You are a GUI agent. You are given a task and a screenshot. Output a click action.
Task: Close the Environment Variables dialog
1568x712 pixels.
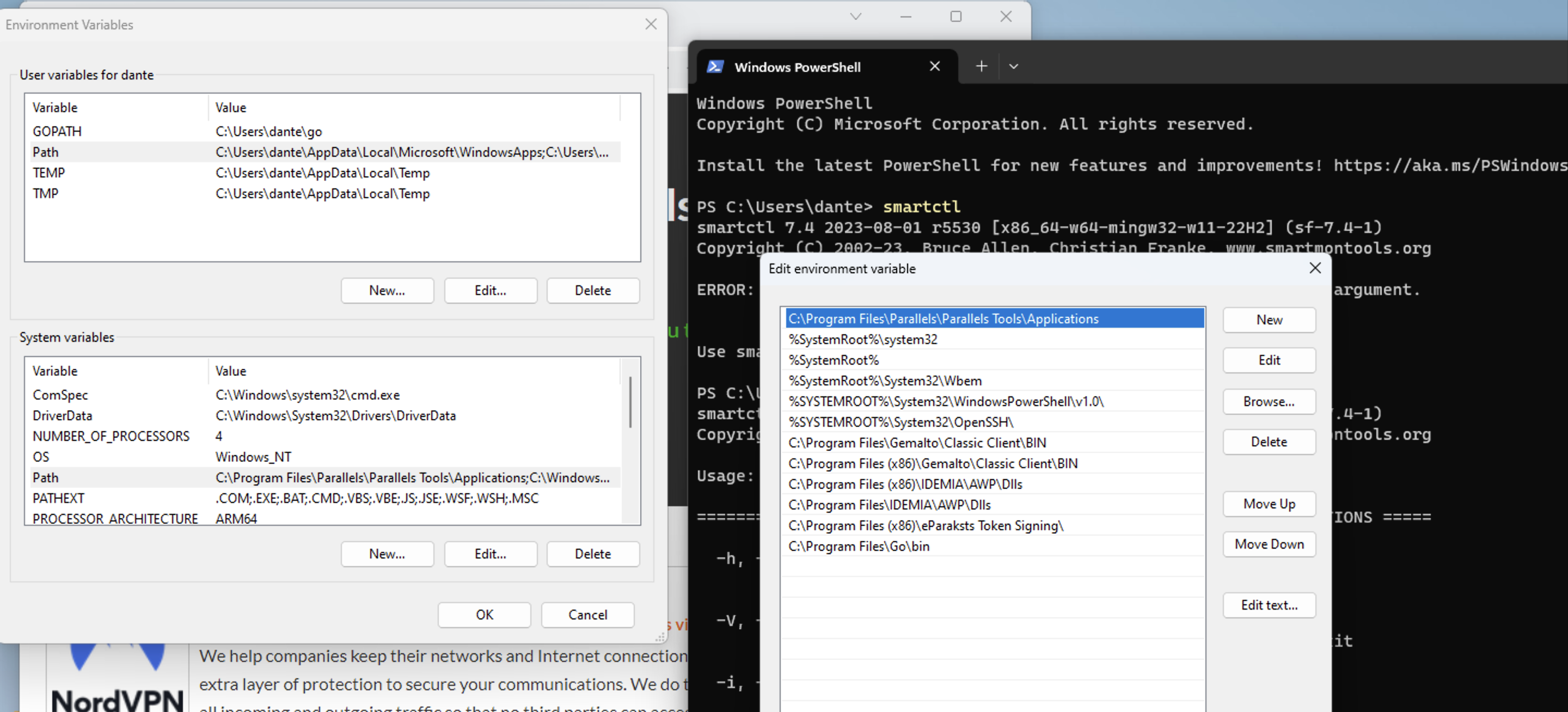tap(651, 24)
